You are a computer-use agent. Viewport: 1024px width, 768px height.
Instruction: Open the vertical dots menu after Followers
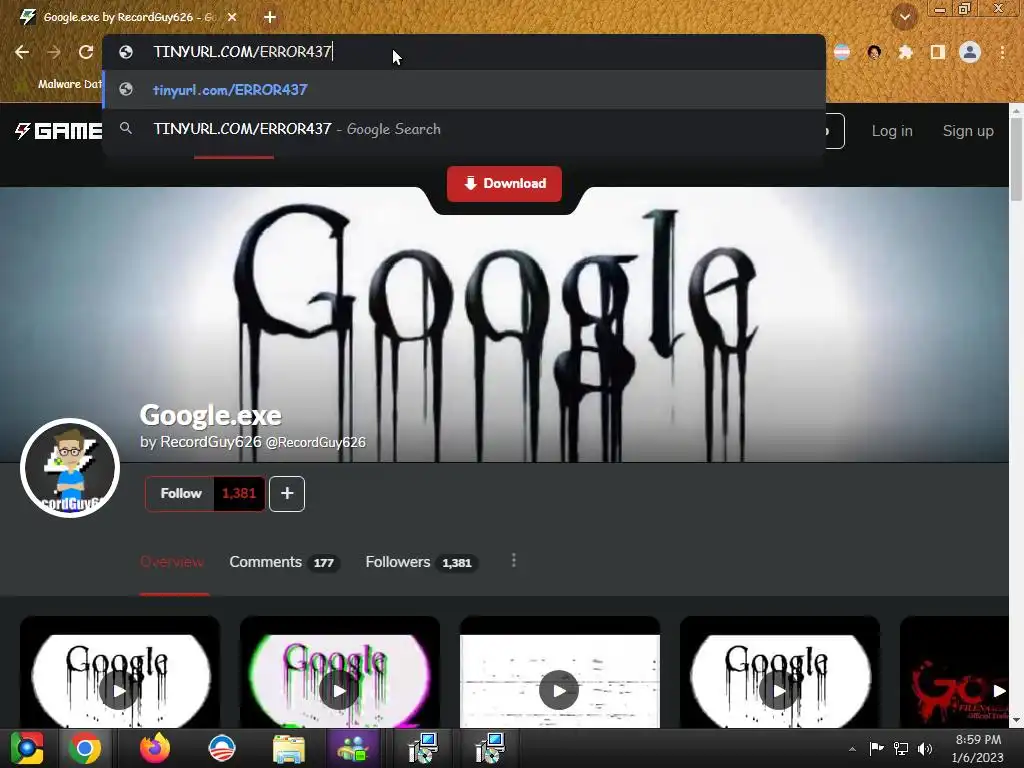tap(514, 561)
